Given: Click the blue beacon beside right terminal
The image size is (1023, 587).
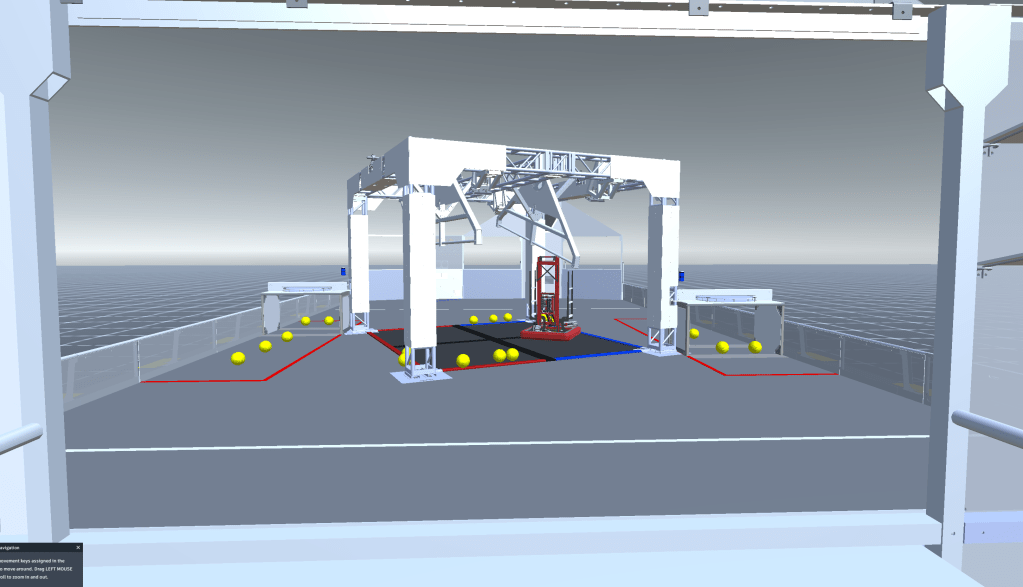Looking at the screenshot, I should click(x=682, y=277).
